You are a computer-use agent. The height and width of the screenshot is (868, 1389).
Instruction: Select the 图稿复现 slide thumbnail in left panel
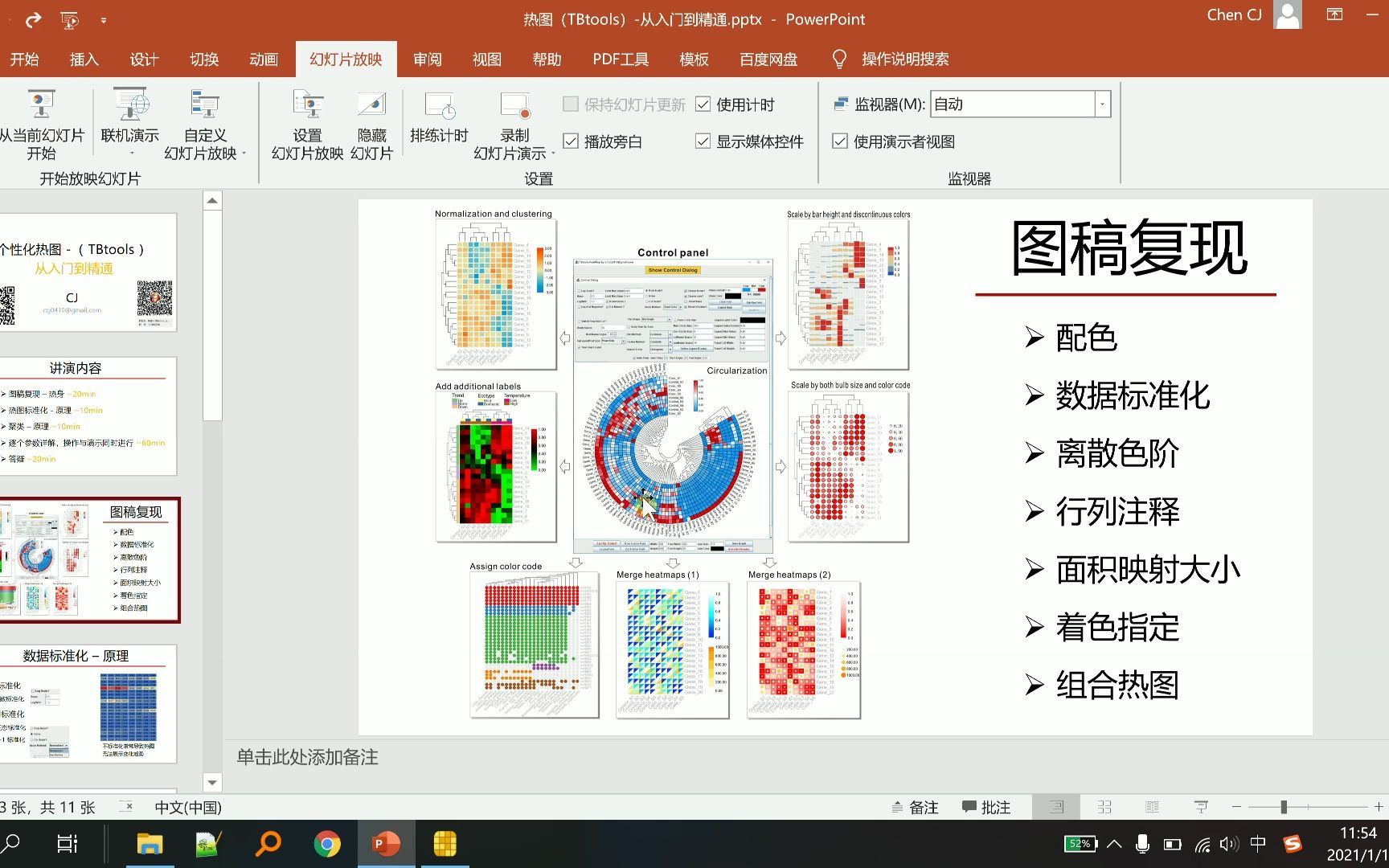pyautogui.click(x=90, y=560)
